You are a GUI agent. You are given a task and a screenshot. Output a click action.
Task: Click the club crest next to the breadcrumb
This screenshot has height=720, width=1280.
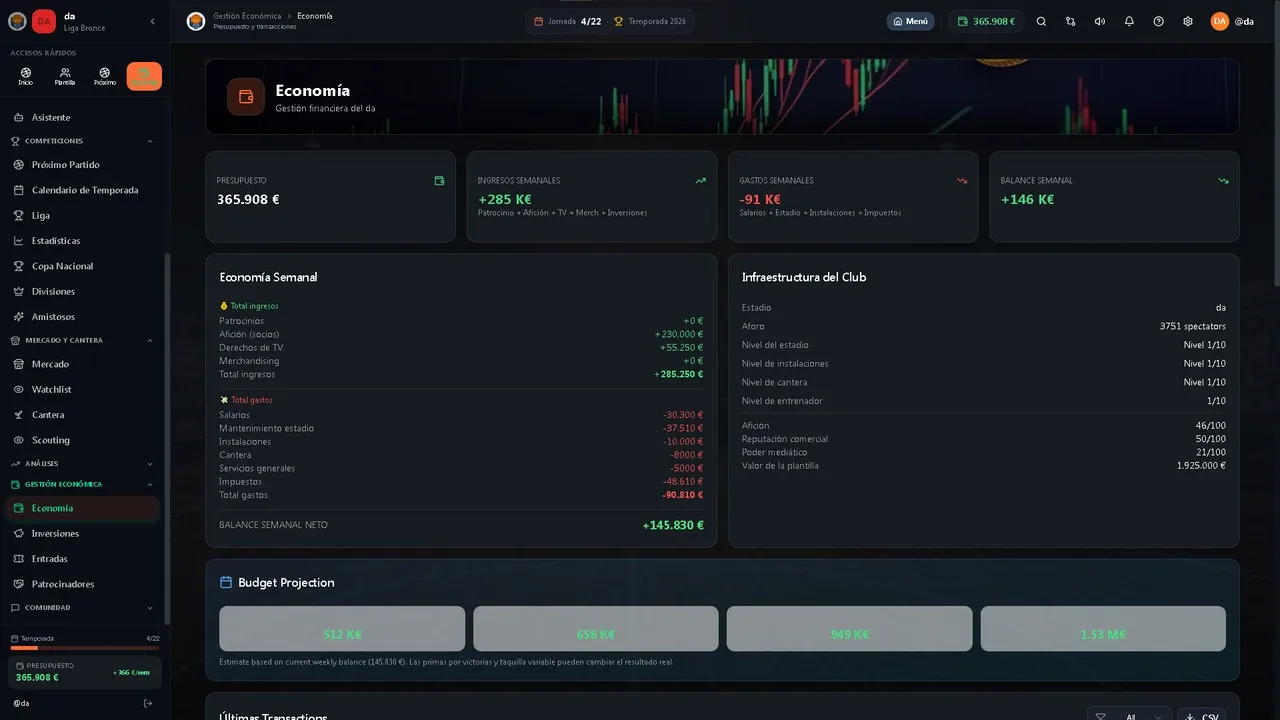pos(196,21)
